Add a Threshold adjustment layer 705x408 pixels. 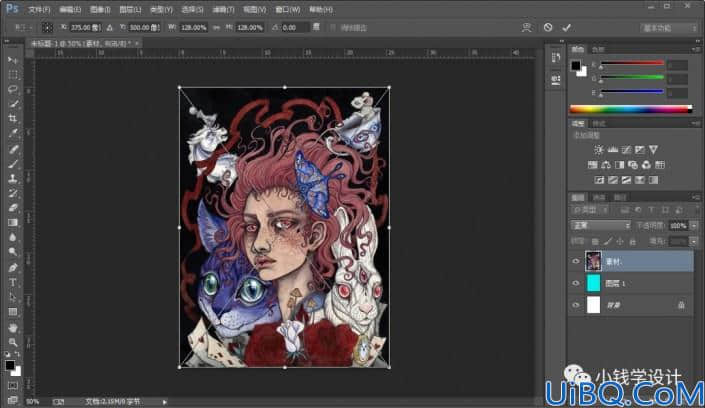pyautogui.click(x=626, y=180)
